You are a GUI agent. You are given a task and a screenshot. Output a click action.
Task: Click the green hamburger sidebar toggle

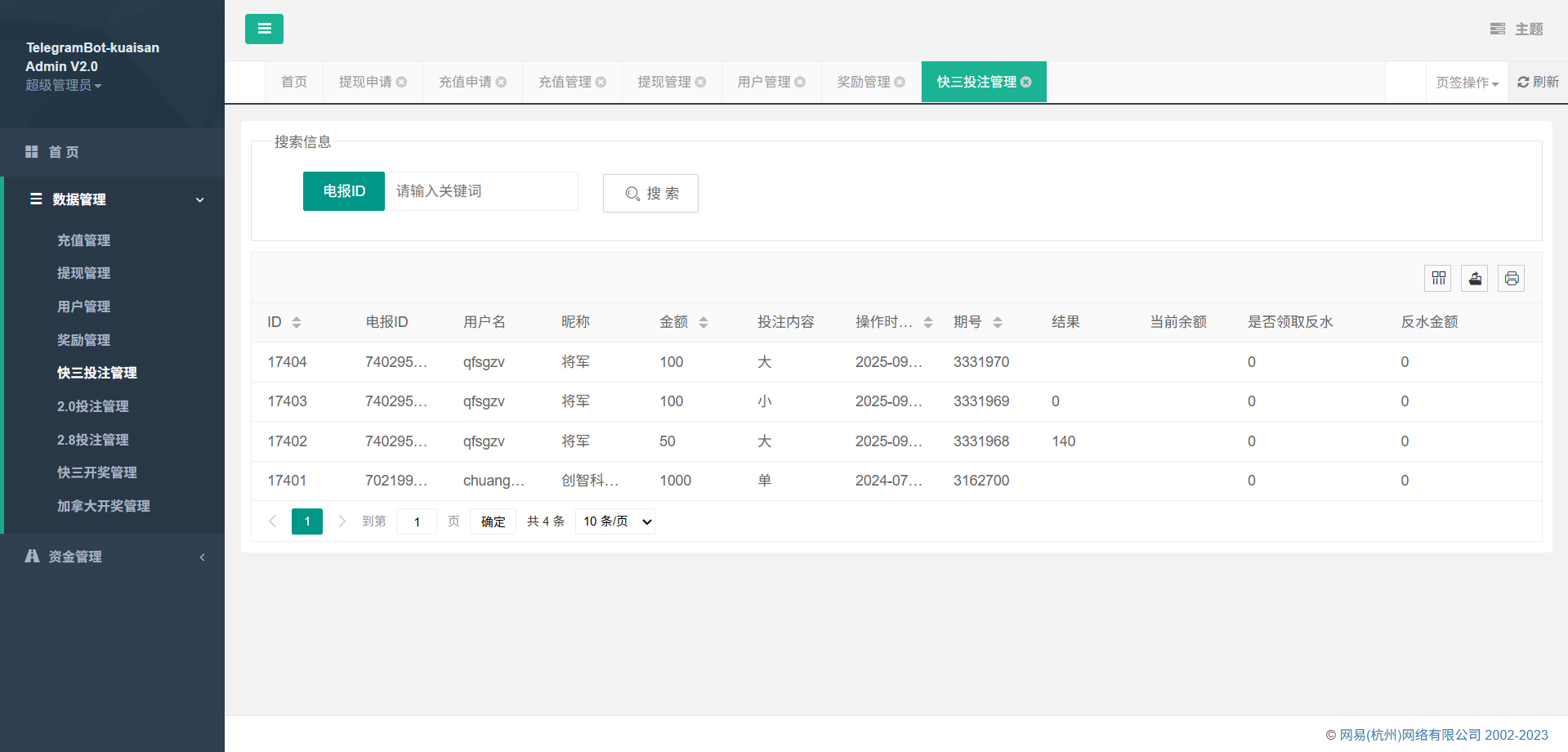point(264,29)
